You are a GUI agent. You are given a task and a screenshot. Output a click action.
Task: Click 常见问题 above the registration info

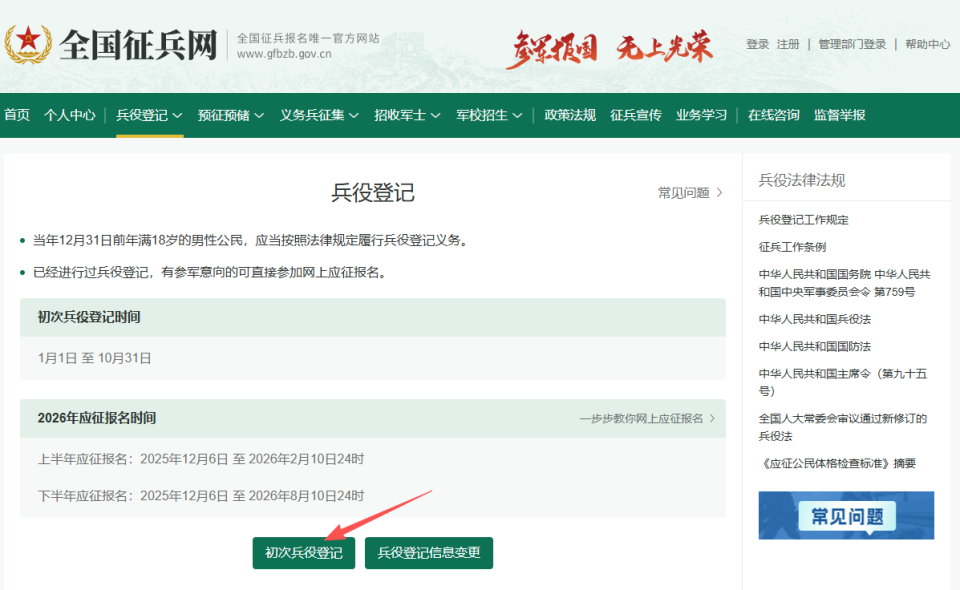point(682,192)
